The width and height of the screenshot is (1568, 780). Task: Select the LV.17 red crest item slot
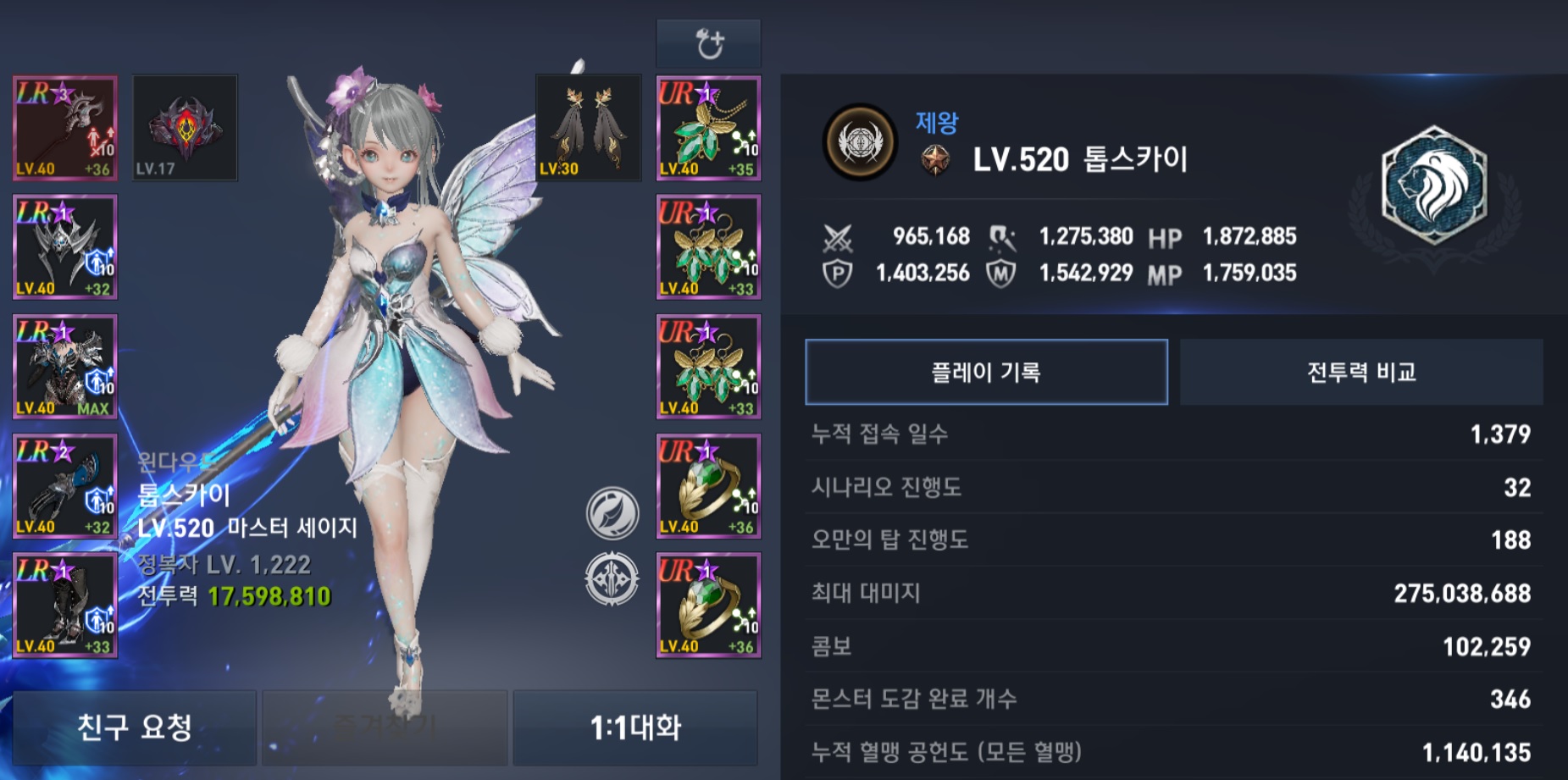[x=185, y=128]
